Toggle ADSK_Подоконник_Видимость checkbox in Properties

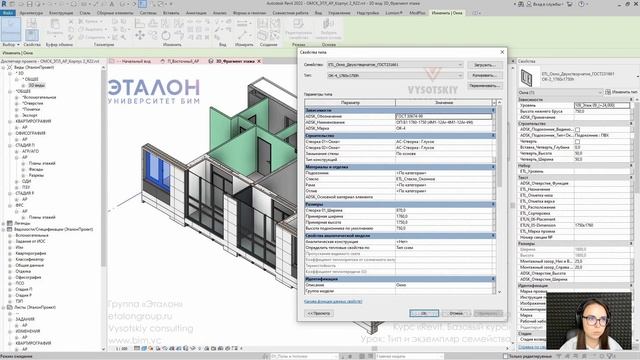(x=577, y=129)
